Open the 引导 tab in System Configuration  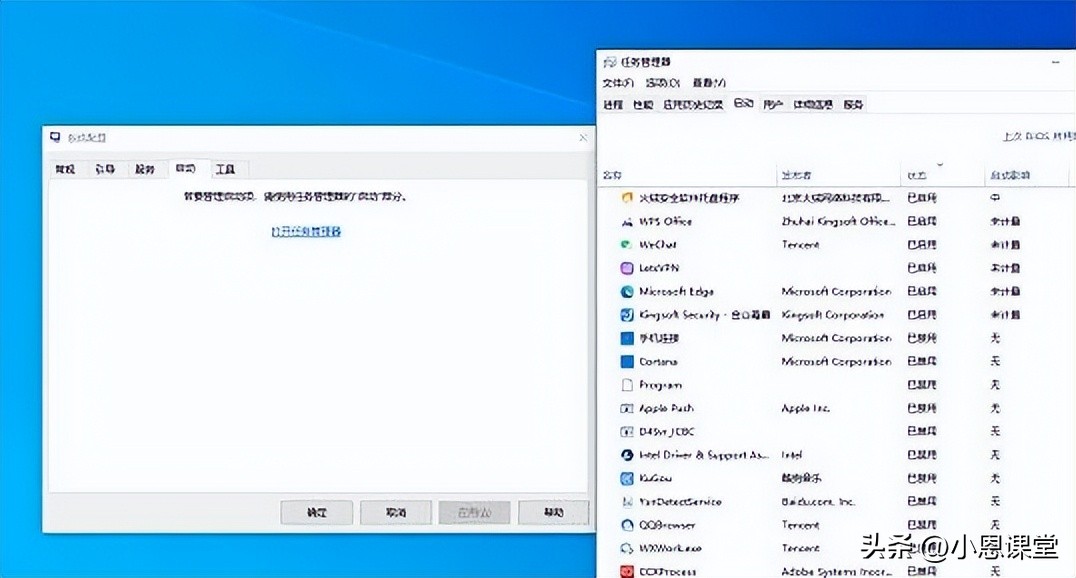click(105, 169)
